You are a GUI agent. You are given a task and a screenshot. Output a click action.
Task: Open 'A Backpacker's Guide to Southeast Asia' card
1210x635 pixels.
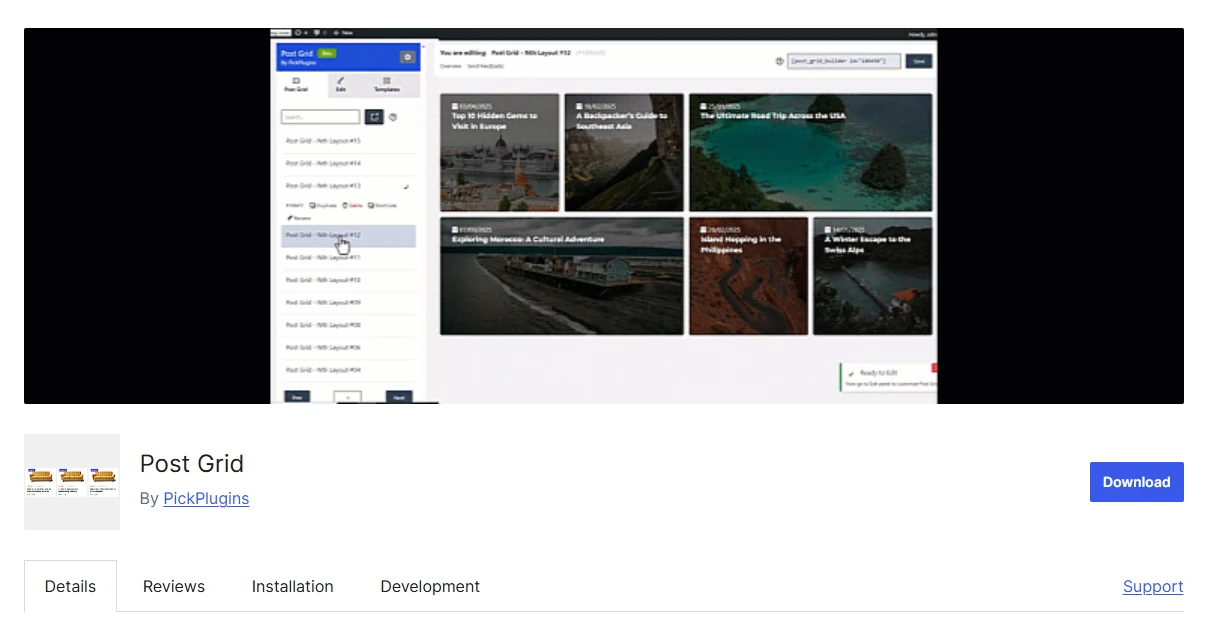(x=624, y=152)
